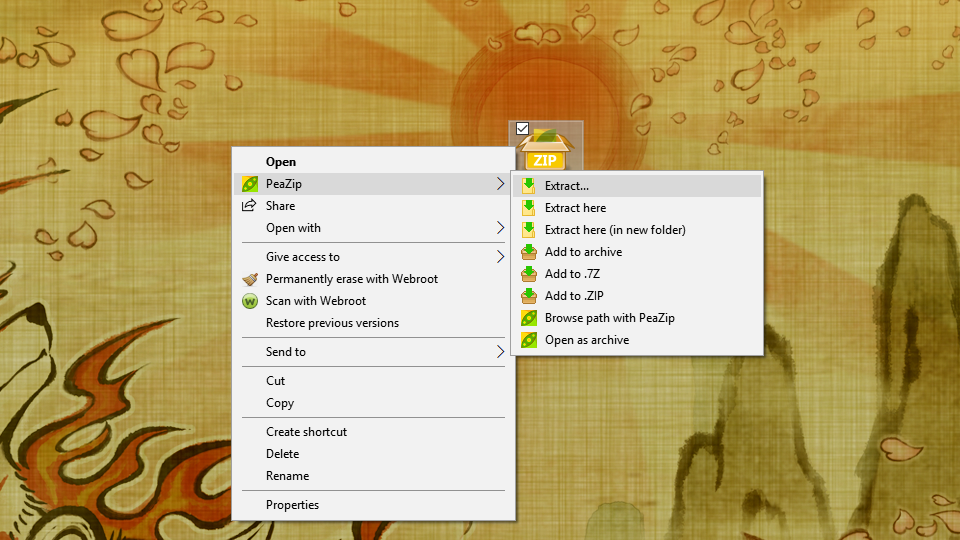Screen dimensions: 960x540
Task: Choose Extract... in PeaZip submenu
Action: (x=637, y=186)
